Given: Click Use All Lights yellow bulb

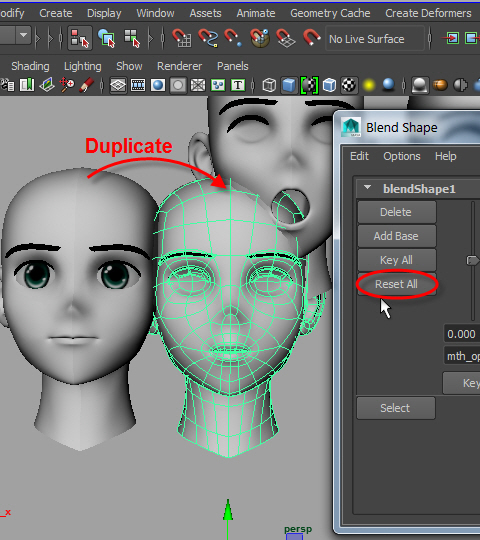Looking at the screenshot, I should [x=369, y=85].
